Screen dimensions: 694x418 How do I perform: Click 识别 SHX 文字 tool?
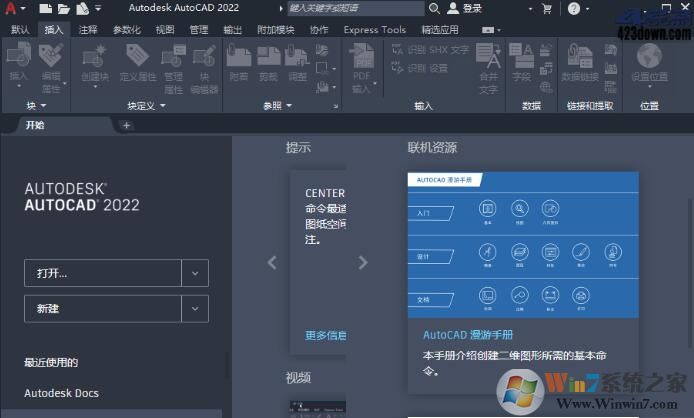click(x=430, y=50)
